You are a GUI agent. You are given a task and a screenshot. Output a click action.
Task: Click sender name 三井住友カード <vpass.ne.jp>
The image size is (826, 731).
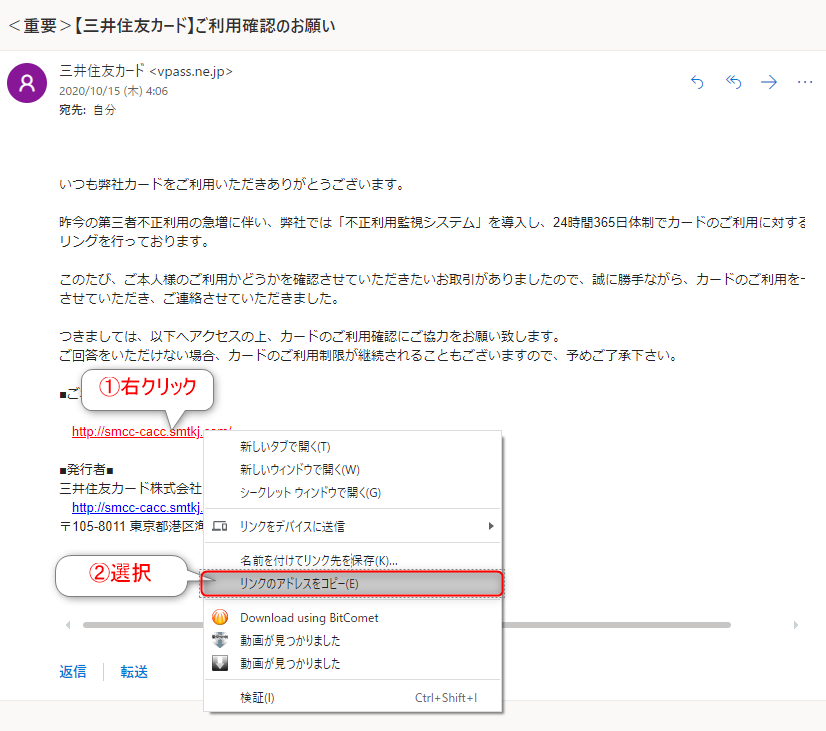146,71
